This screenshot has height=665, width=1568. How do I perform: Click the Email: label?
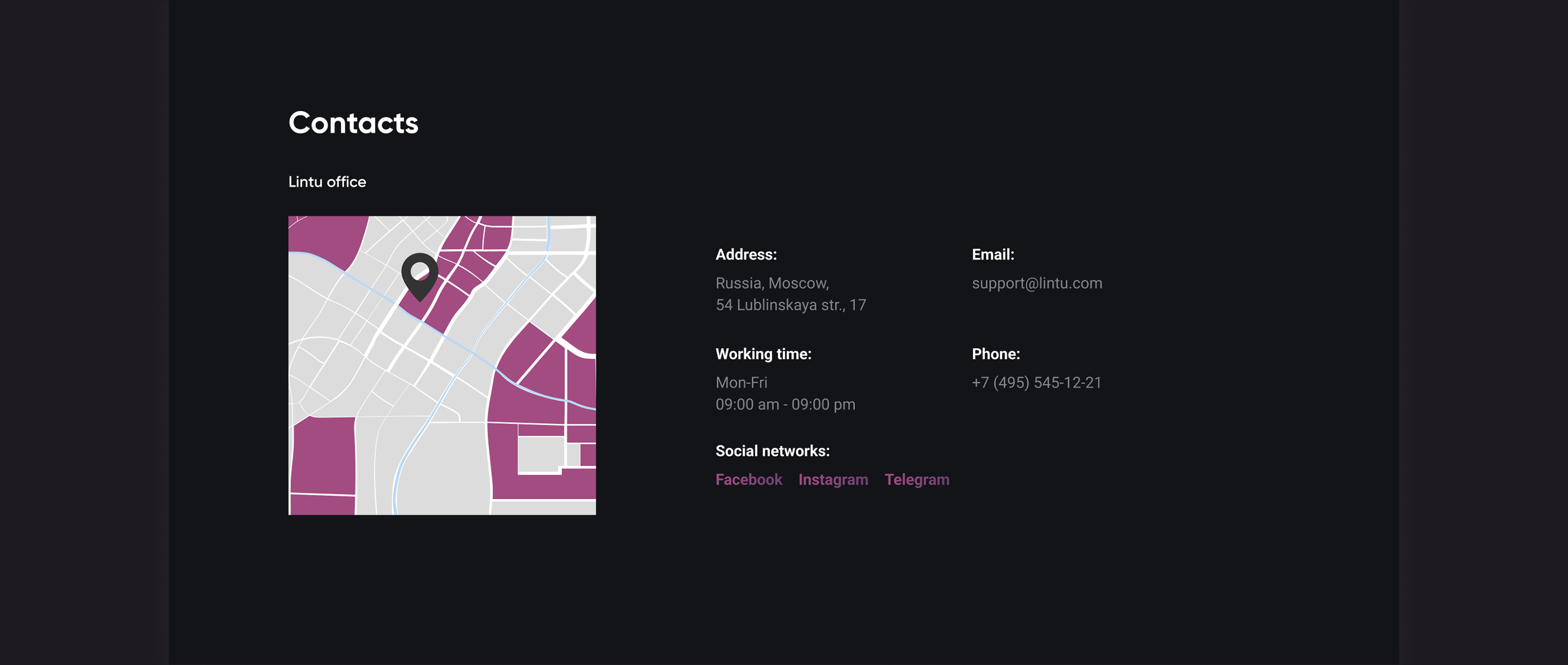992,254
